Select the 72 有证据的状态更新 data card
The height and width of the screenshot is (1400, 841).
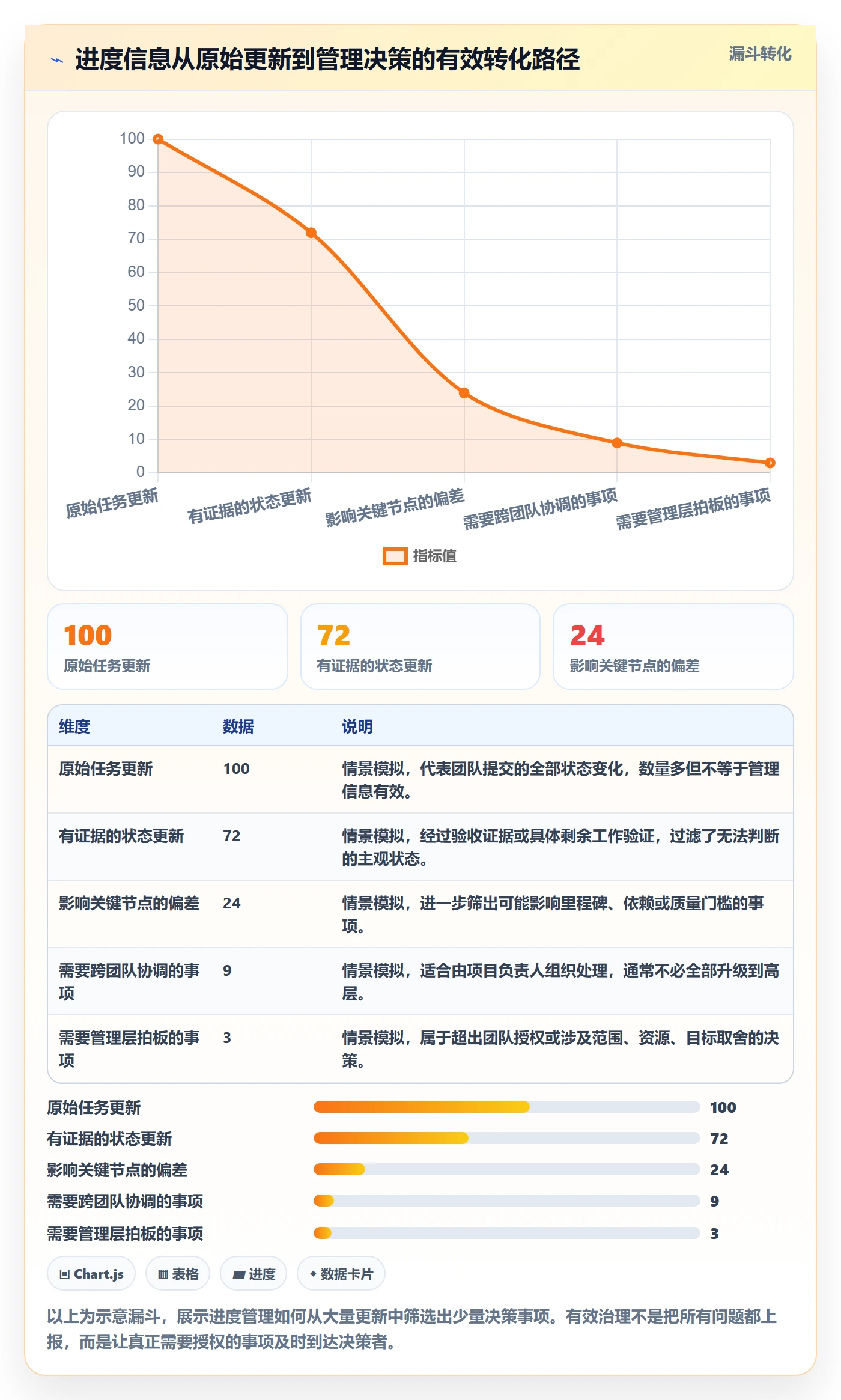coord(421,647)
